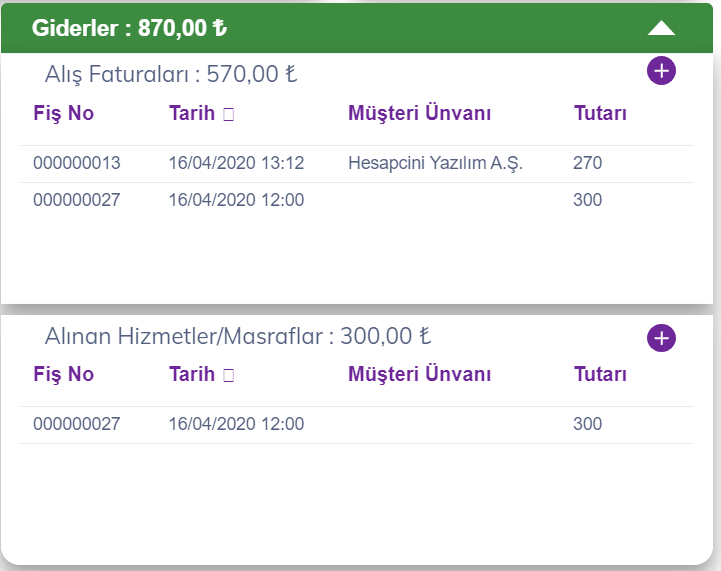
Task: Click Fiş No header in Alınan Hizmetler table
Action: [63, 374]
